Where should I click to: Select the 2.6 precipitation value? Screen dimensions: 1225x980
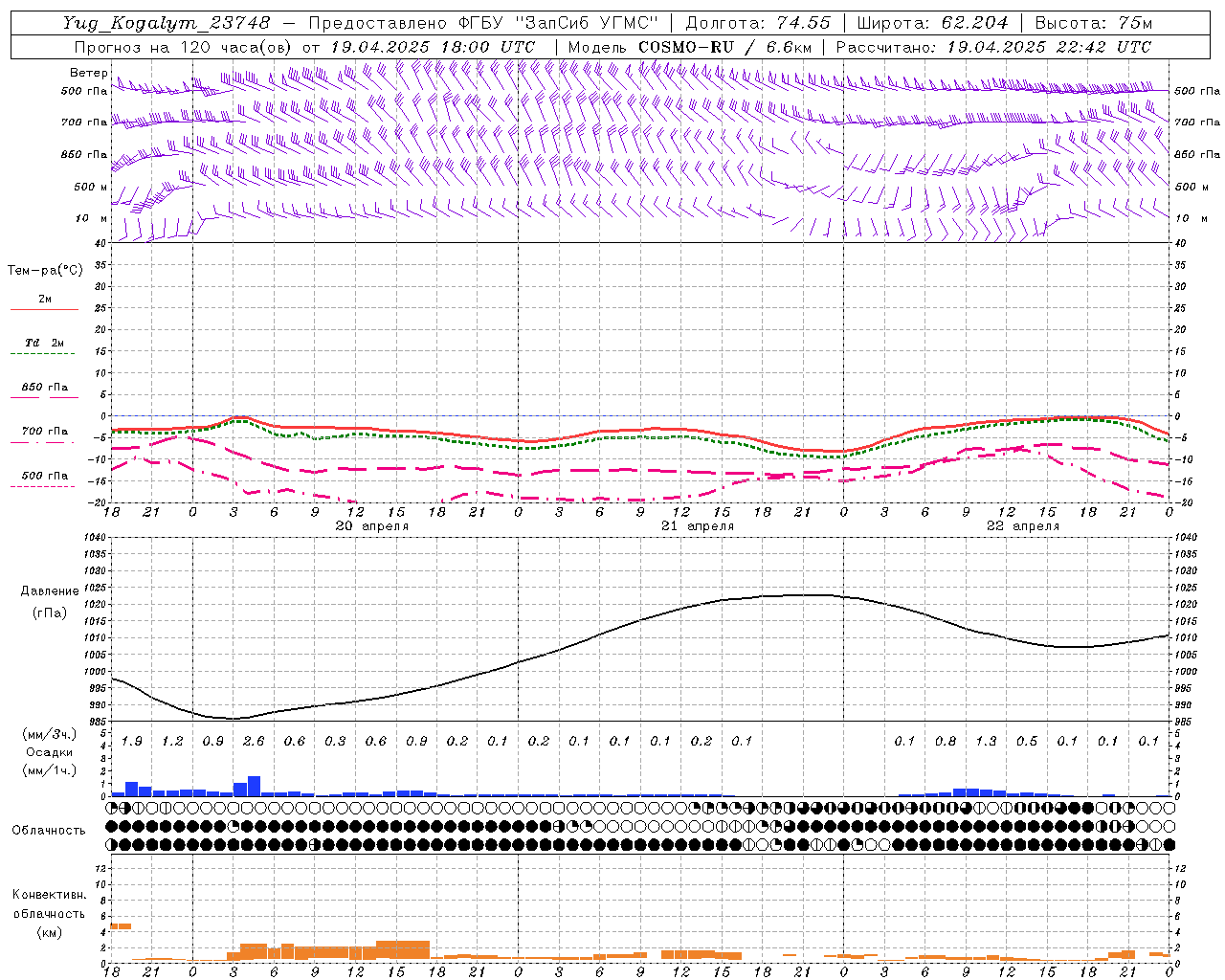[x=254, y=741]
